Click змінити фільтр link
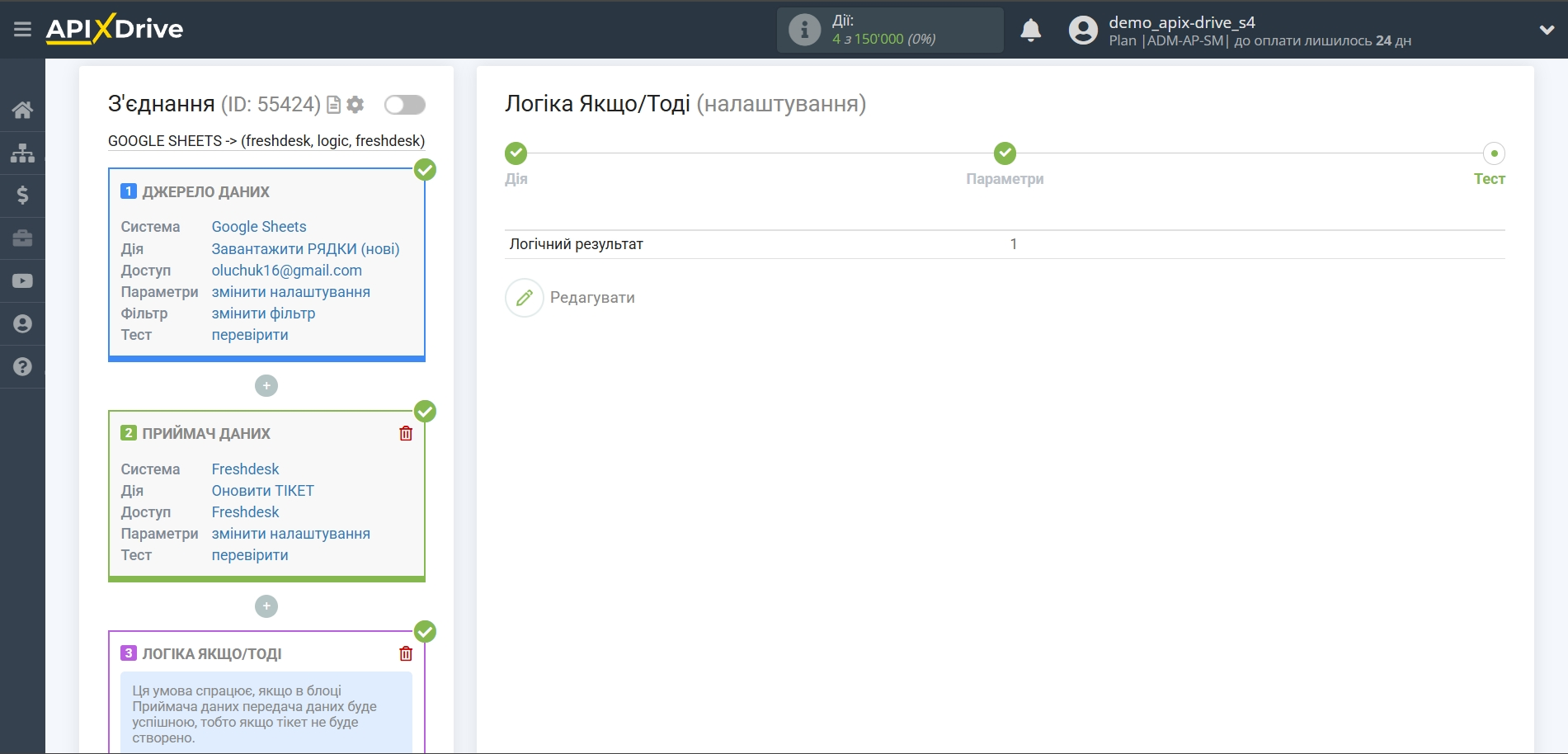The height and width of the screenshot is (754, 1568). [263, 313]
